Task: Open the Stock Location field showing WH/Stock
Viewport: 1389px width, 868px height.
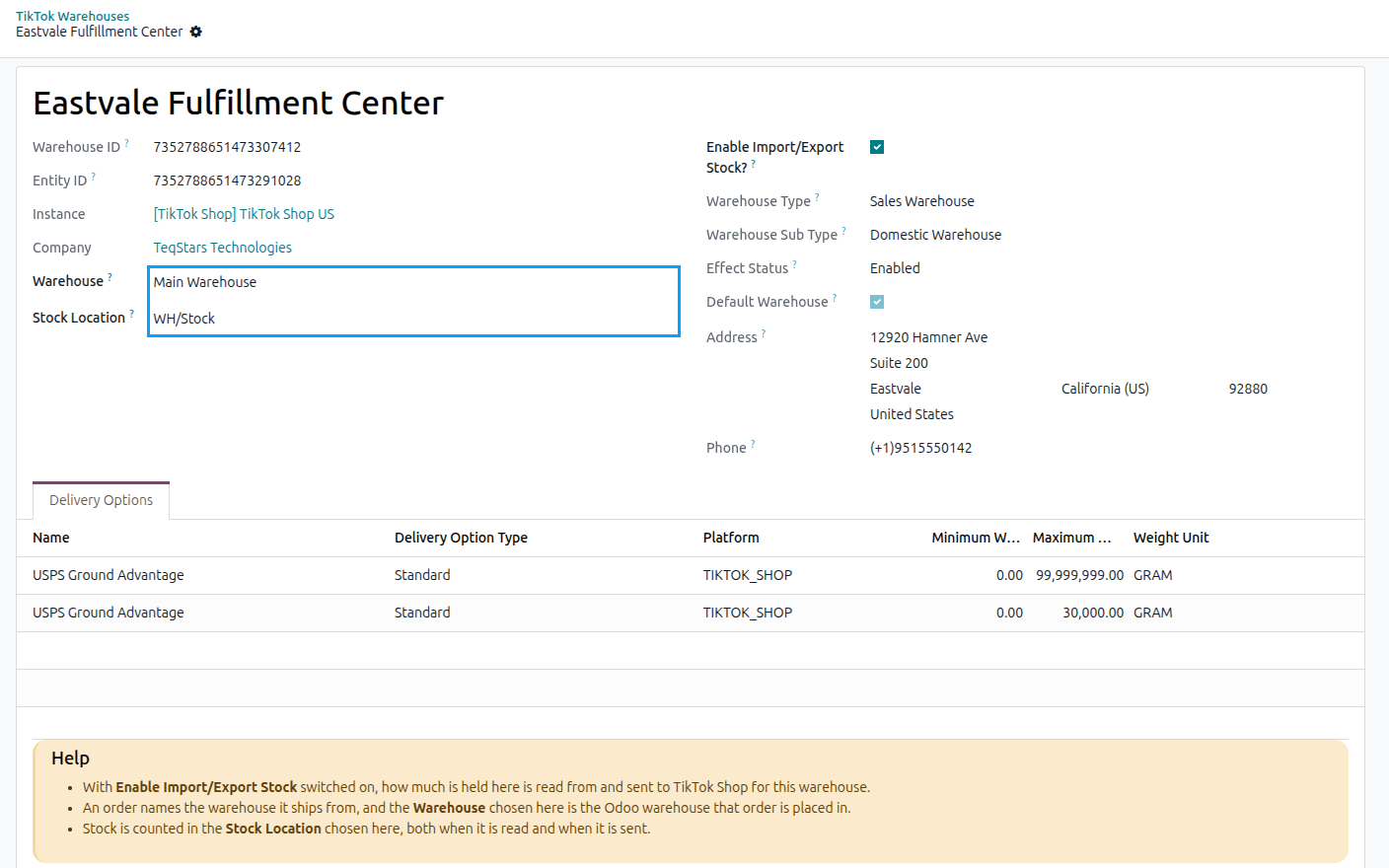Action: pyautogui.click(x=413, y=319)
